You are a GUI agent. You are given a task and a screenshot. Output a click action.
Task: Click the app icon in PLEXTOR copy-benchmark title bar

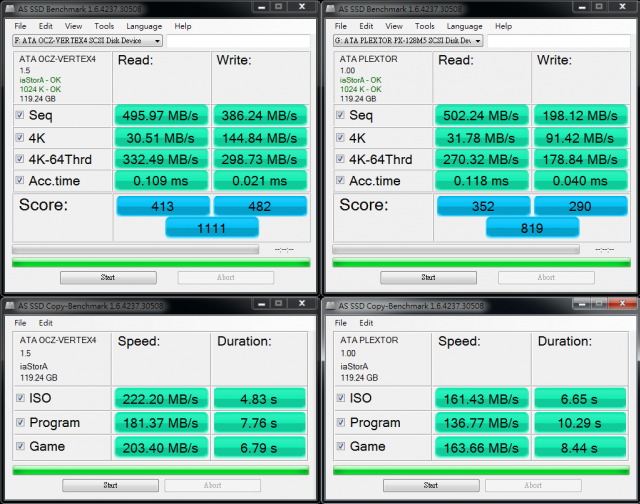click(x=331, y=306)
